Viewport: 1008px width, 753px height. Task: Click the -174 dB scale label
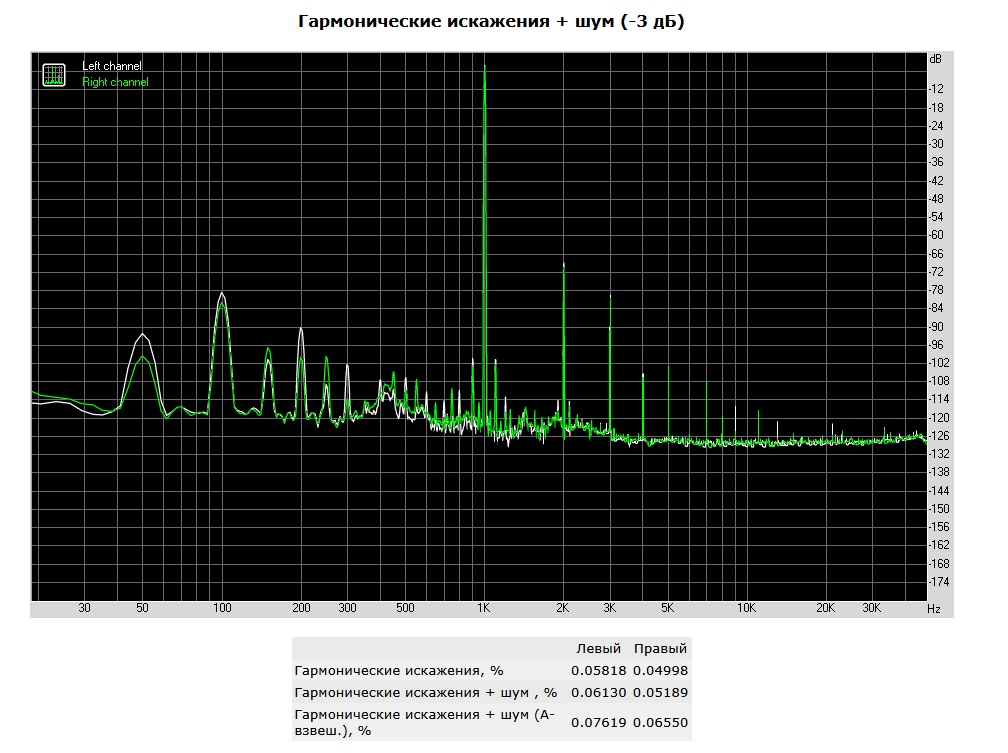pyautogui.click(x=939, y=581)
